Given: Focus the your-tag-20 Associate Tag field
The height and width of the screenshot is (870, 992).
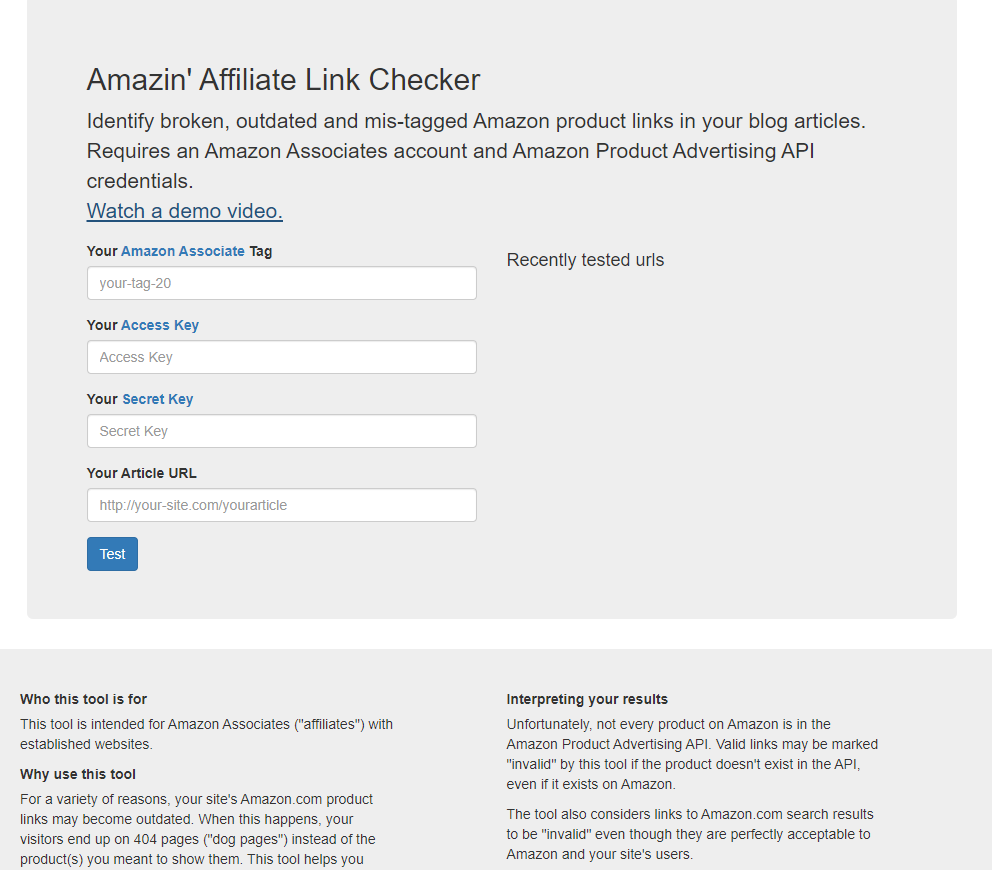Looking at the screenshot, I should (281, 283).
